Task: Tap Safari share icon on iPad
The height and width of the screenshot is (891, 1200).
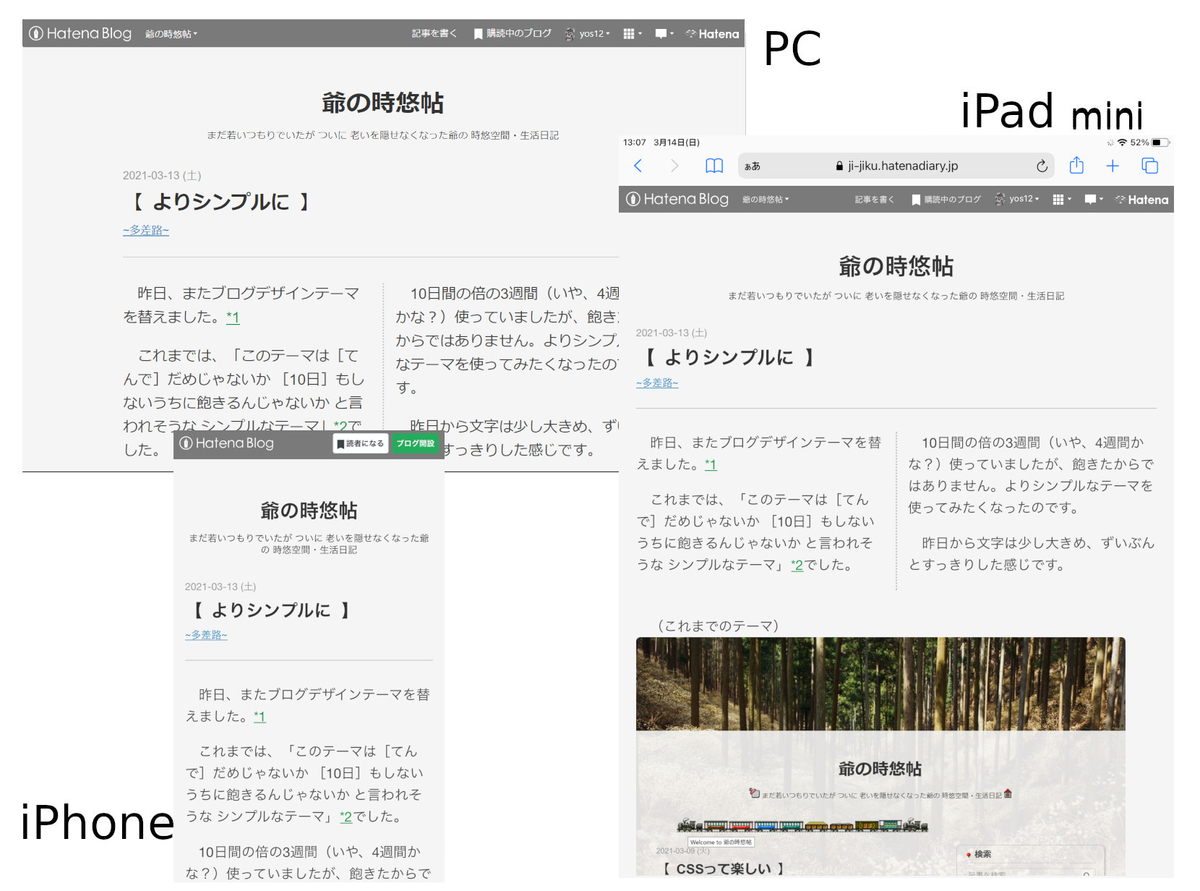Action: [1076, 165]
